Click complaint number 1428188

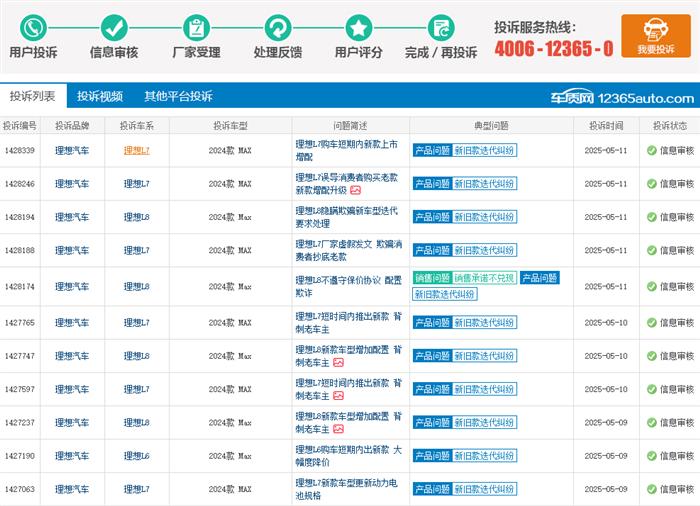point(20,250)
